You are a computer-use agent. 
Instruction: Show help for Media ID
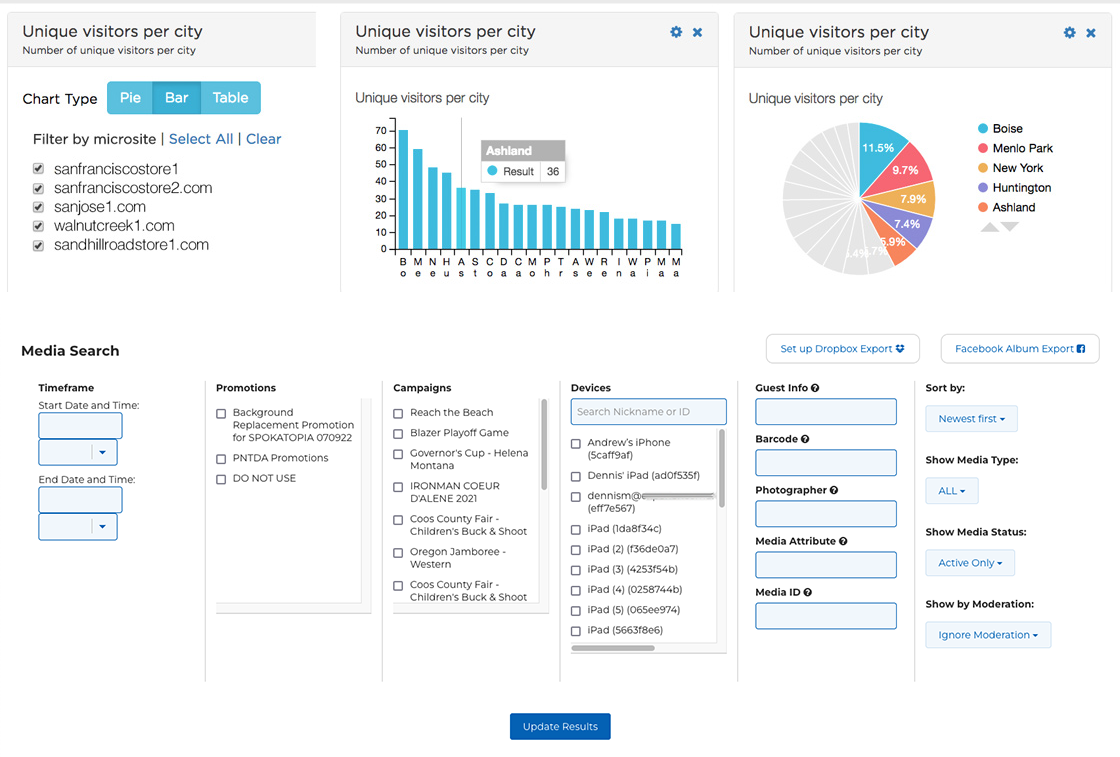pyautogui.click(x=808, y=592)
